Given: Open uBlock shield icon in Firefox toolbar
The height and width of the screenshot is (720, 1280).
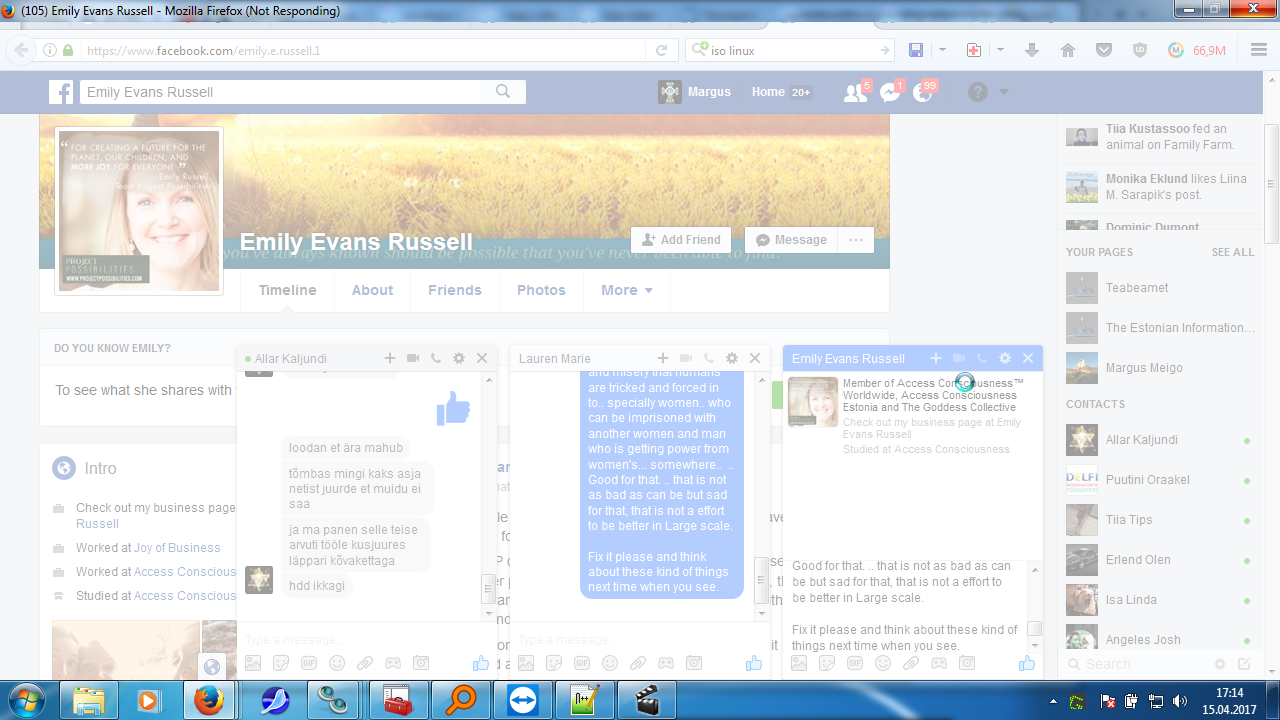Looking at the screenshot, I should 1139,50.
